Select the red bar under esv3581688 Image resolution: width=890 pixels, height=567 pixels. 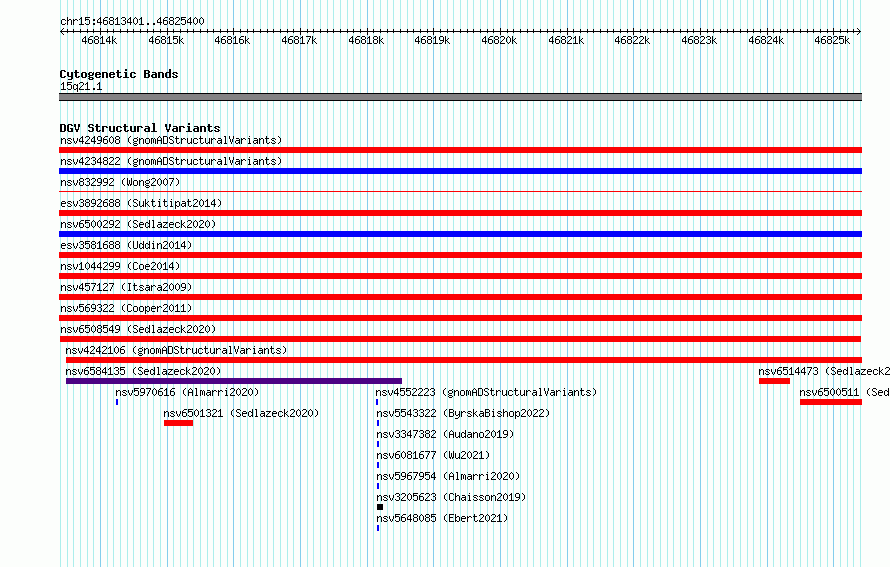(460, 255)
